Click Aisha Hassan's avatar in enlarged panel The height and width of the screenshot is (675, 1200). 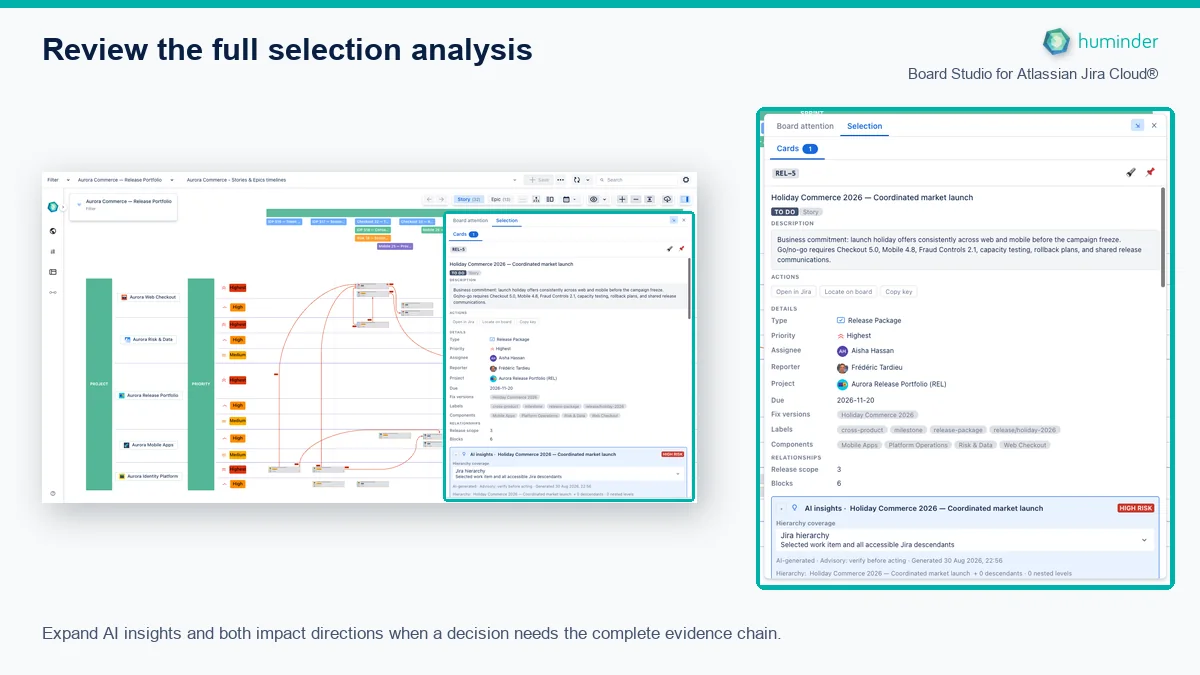842,351
